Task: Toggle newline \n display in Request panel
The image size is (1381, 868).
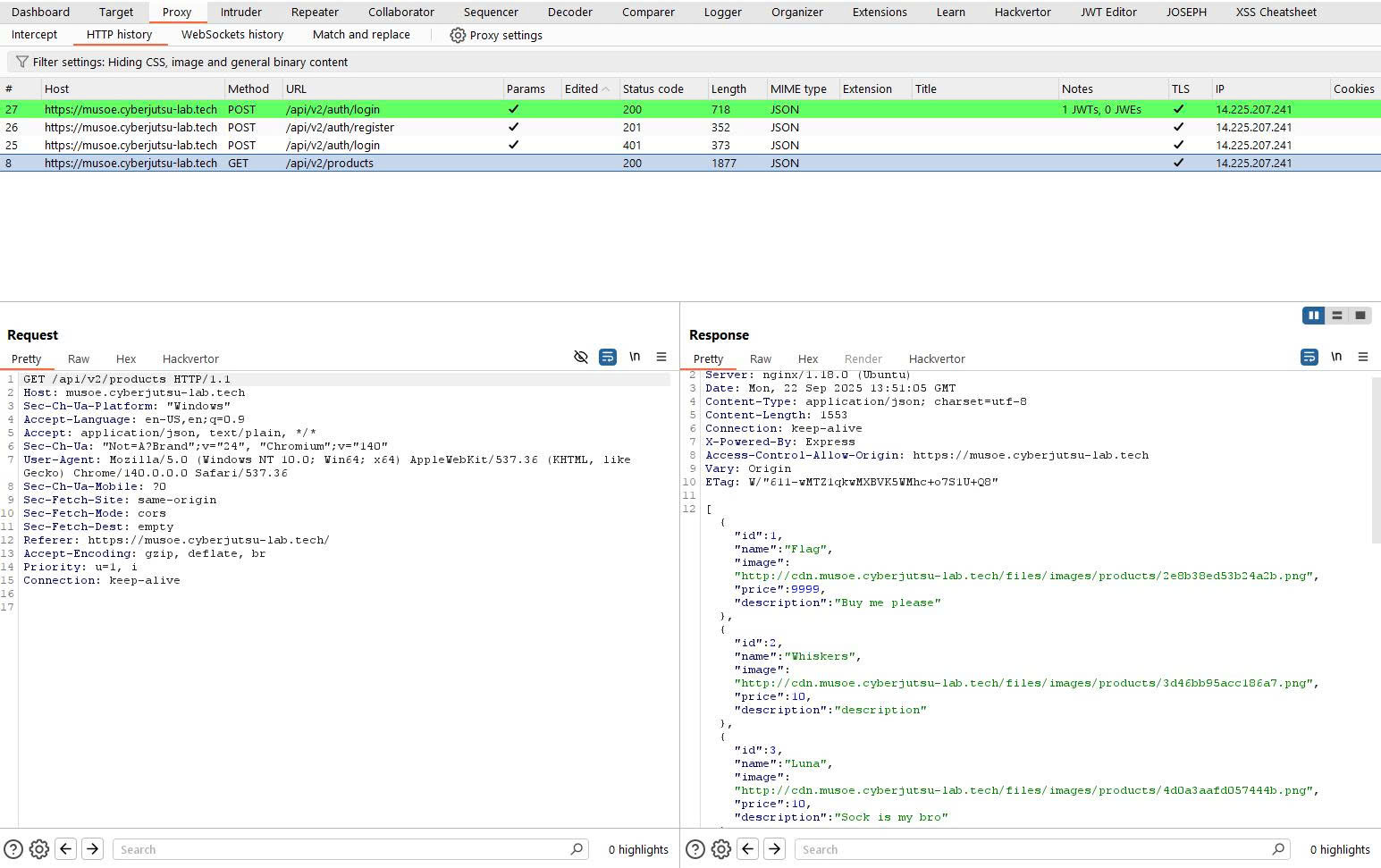Action: [x=635, y=357]
